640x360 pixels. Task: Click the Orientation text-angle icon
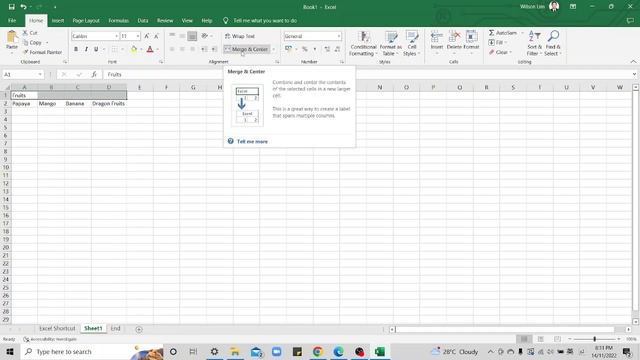pos(204,36)
